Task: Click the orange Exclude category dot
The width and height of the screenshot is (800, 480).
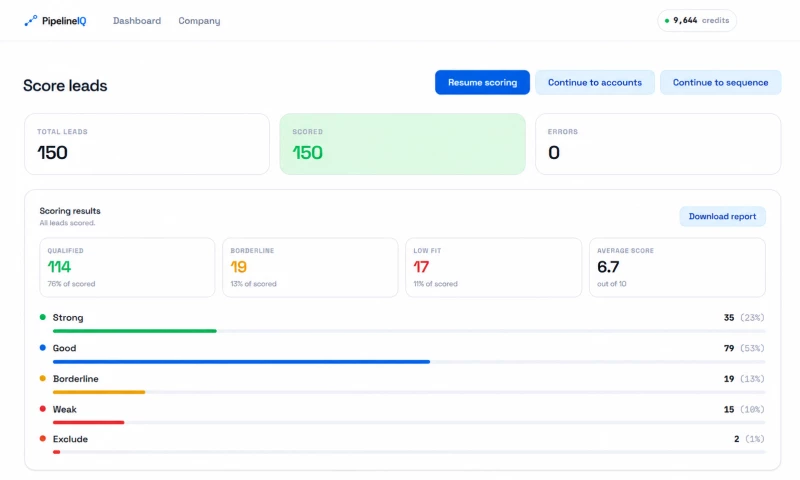Action: [43, 438]
